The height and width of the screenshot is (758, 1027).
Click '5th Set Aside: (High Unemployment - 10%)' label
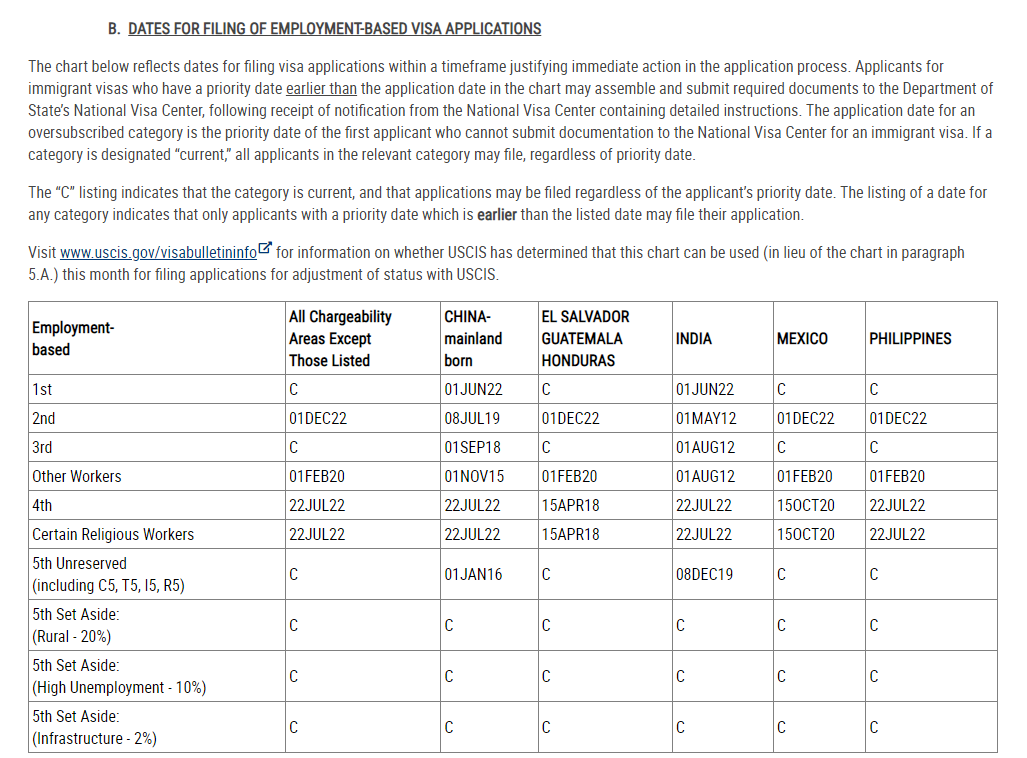click(x=119, y=676)
